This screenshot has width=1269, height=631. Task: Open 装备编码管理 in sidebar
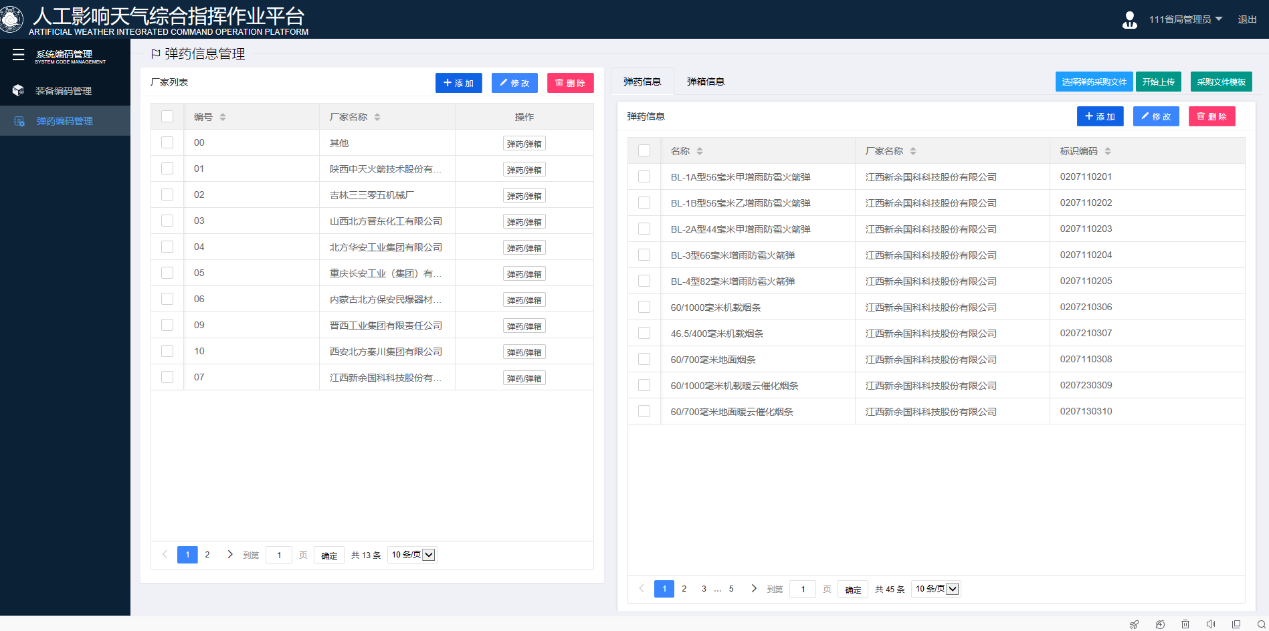click(x=65, y=91)
